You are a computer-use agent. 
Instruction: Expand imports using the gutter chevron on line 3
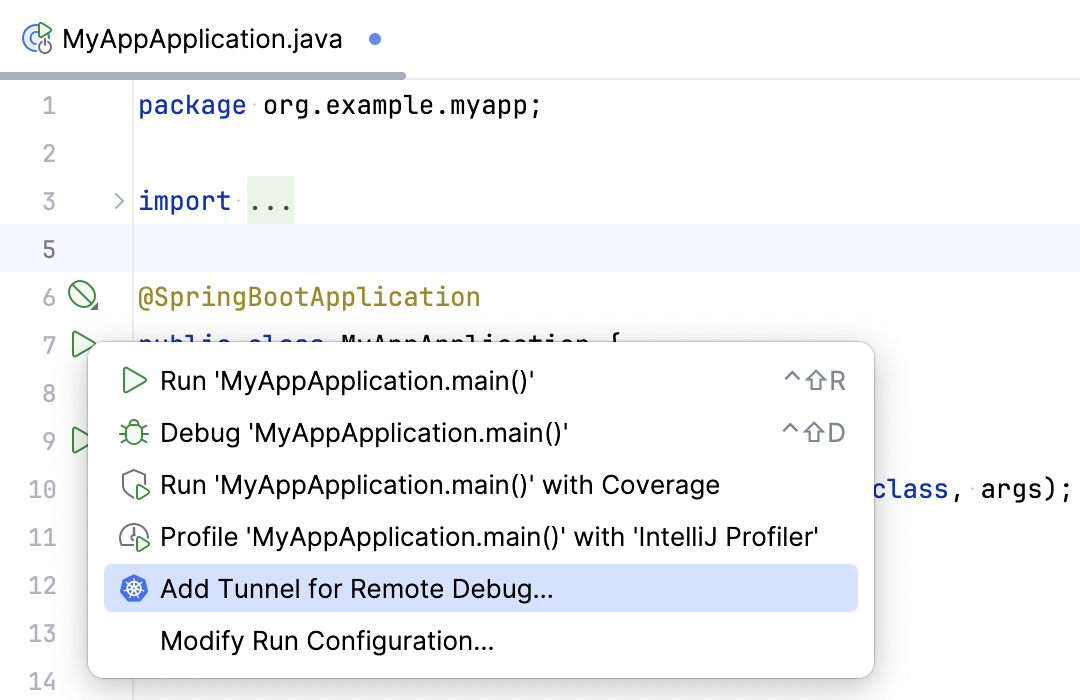pyautogui.click(x=119, y=200)
